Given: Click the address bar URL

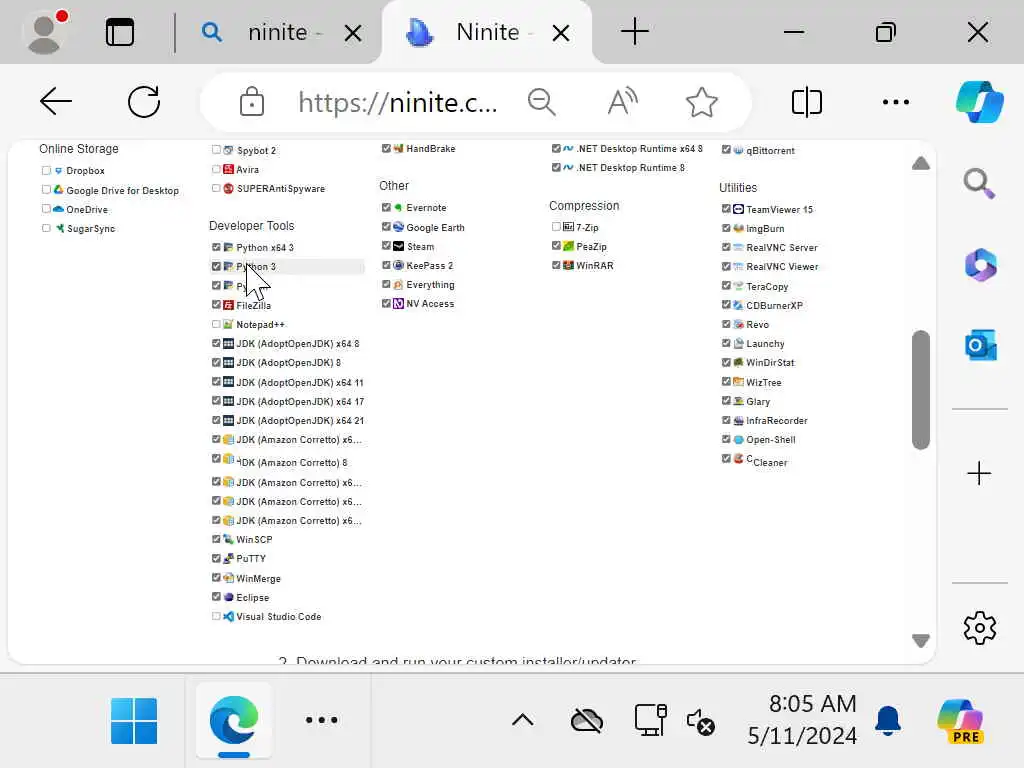Looking at the screenshot, I should coord(398,103).
